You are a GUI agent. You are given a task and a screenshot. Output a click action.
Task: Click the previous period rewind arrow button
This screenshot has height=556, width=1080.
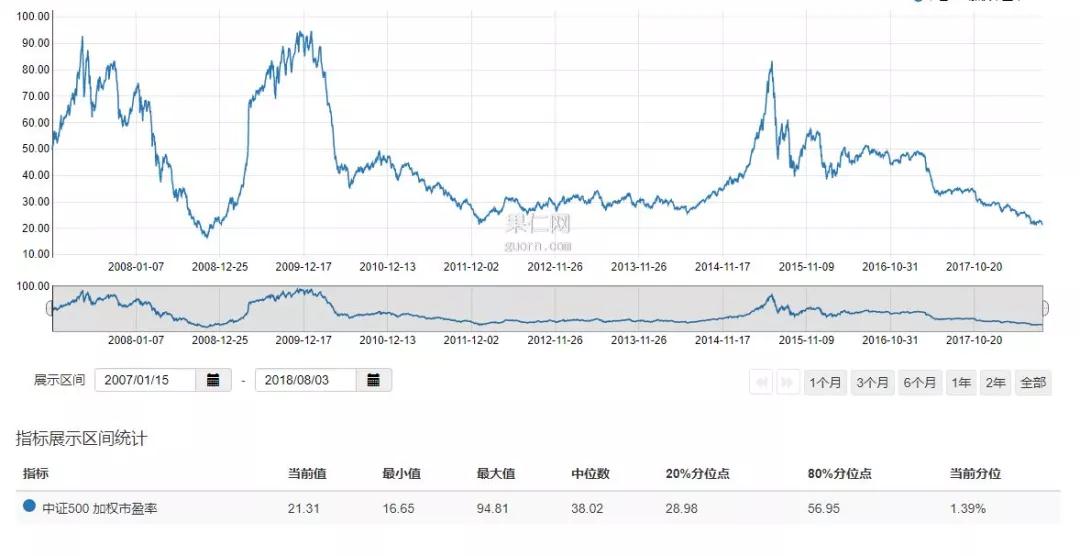(762, 382)
